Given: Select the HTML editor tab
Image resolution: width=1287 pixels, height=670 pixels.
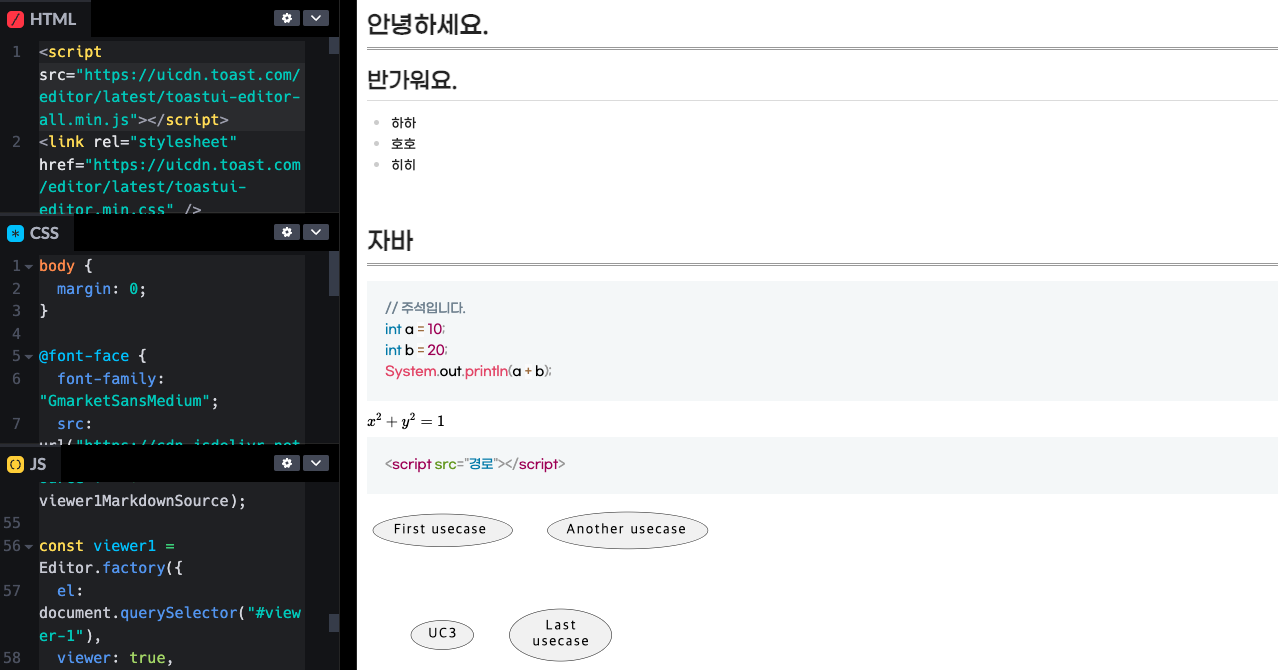Looking at the screenshot, I should click(x=45, y=19).
